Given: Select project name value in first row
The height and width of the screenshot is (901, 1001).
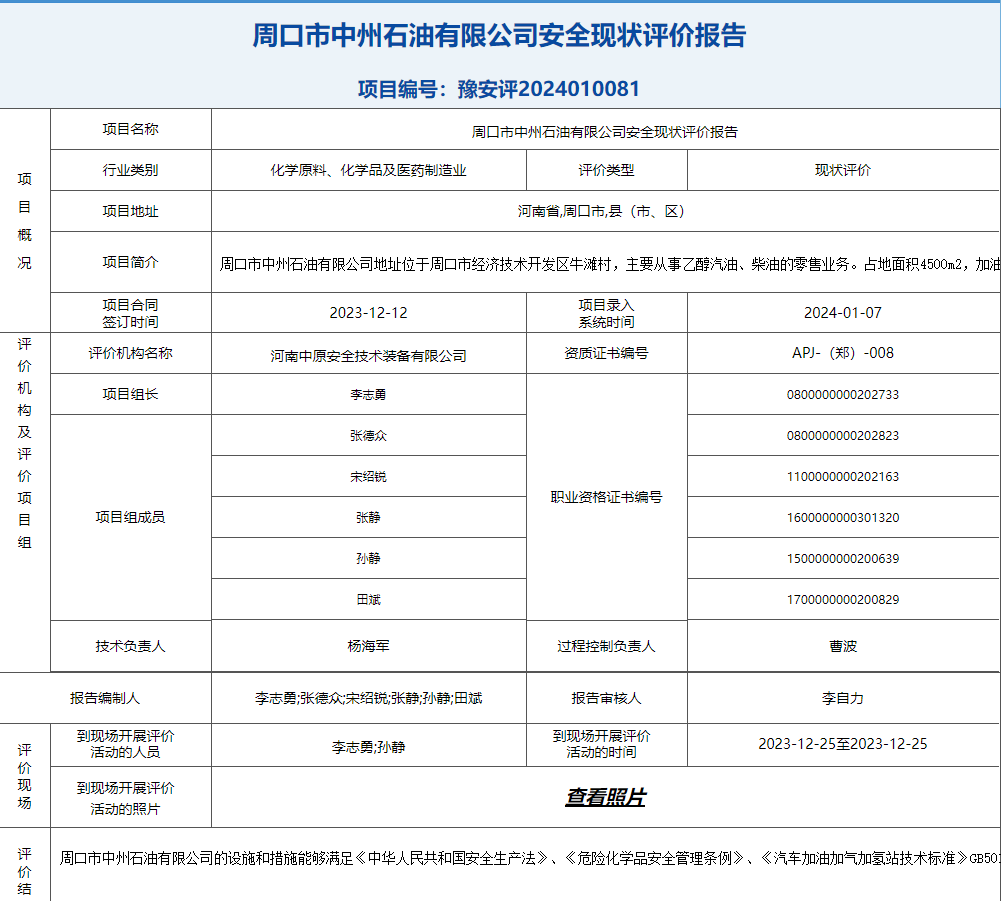Looking at the screenshot, I should click(x=605, y=132).
